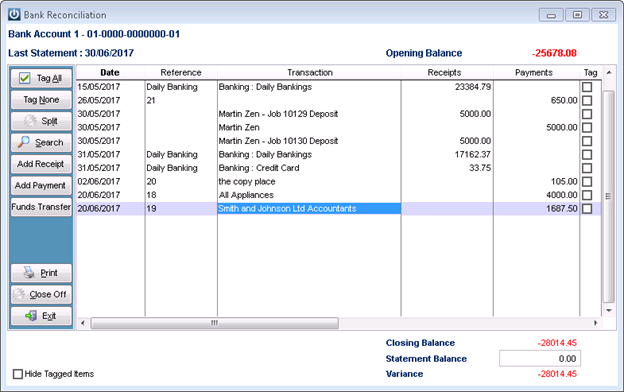Tag the copy place 105.00 payment
Image resolution: width=624 pixels, height=392 pixels.
coord(587,182)
